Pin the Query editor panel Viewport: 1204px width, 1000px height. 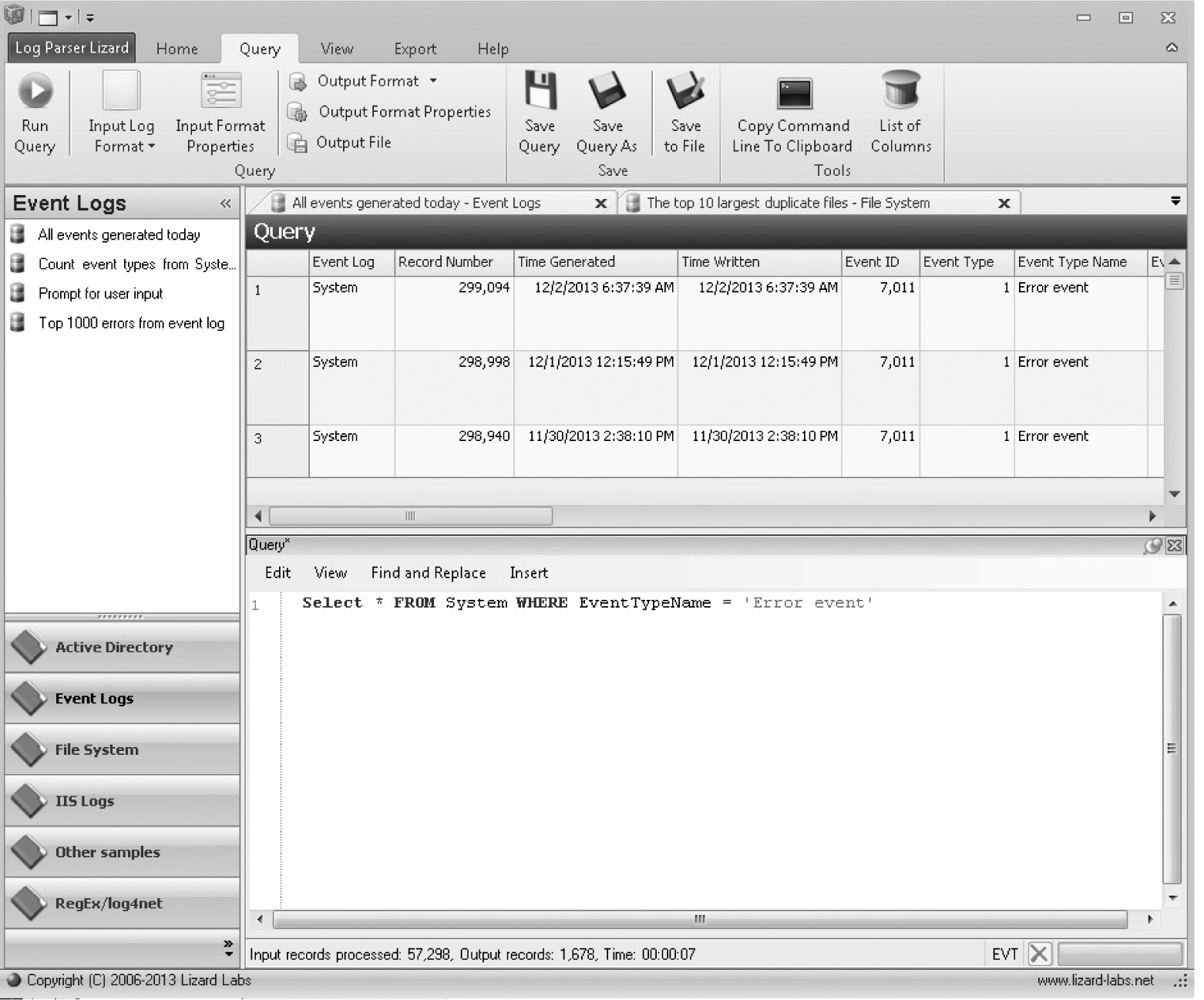1152,546
